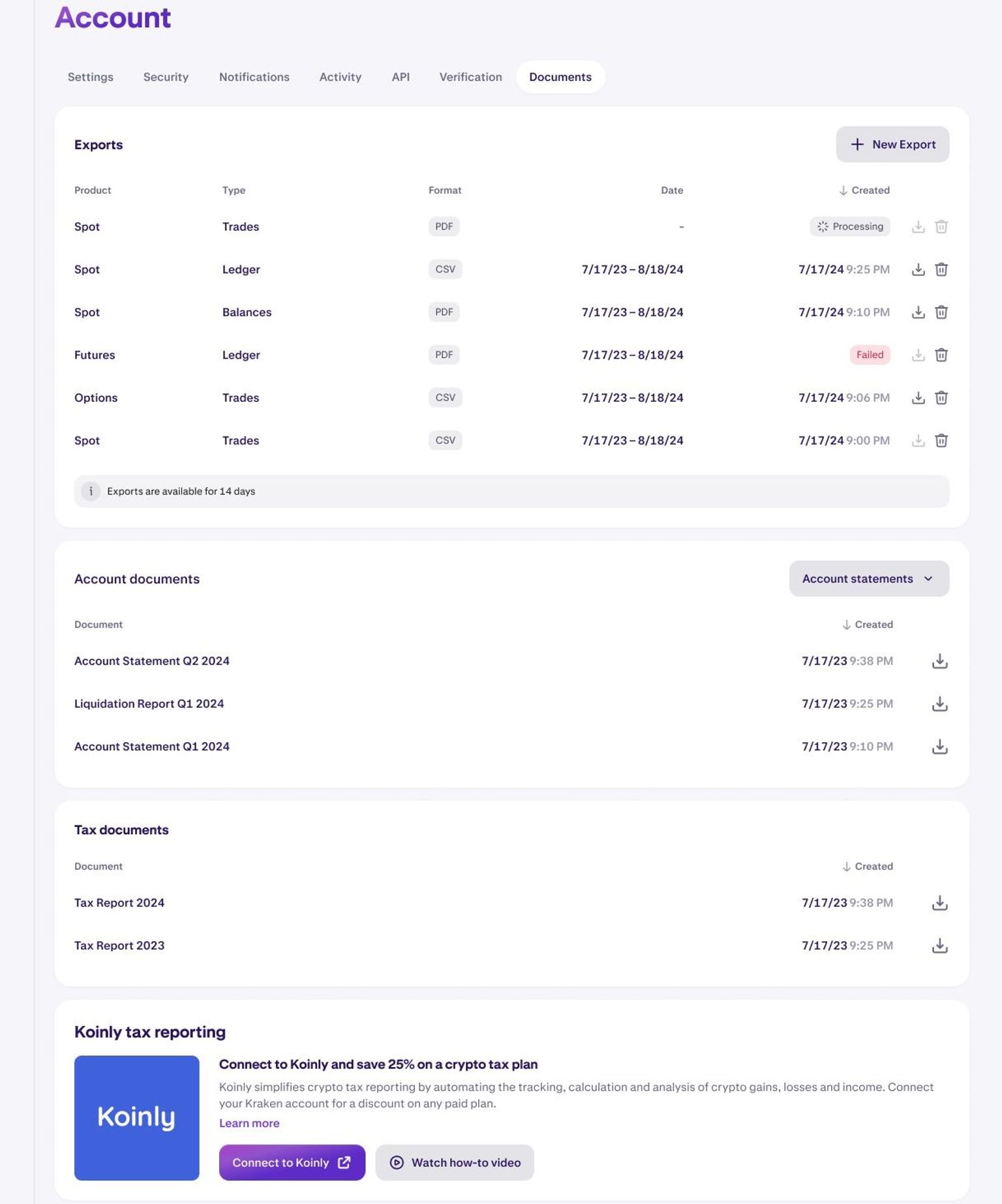Click the Type column header in Exports
The width and height of the screenshot is (1002, 1204).
(234, 190)
